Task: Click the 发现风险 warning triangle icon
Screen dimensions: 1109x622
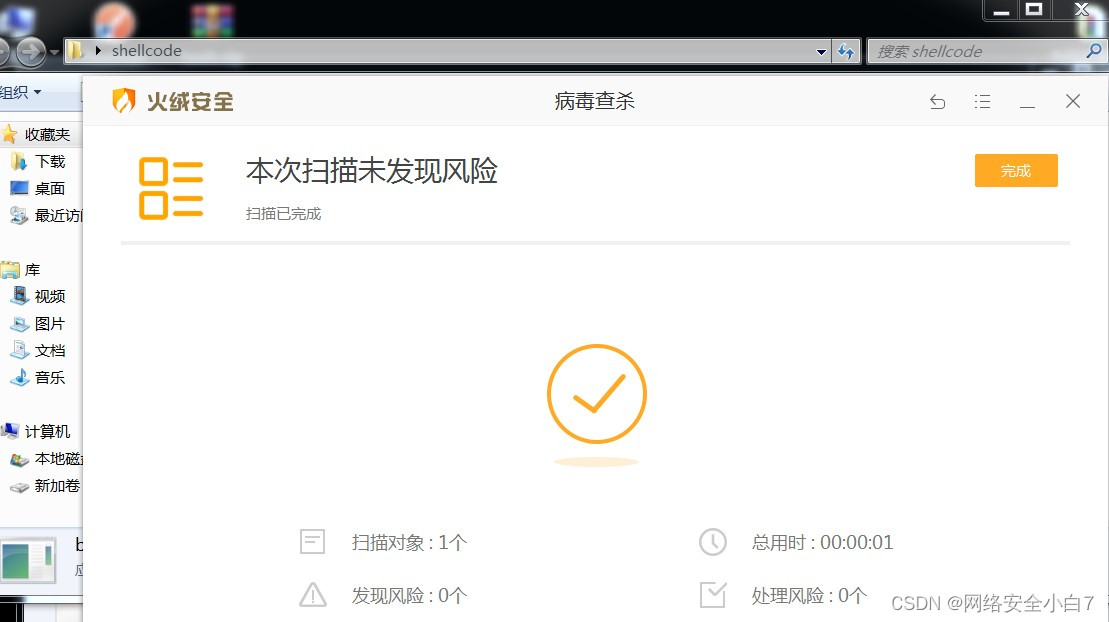Action: [312, 594]
